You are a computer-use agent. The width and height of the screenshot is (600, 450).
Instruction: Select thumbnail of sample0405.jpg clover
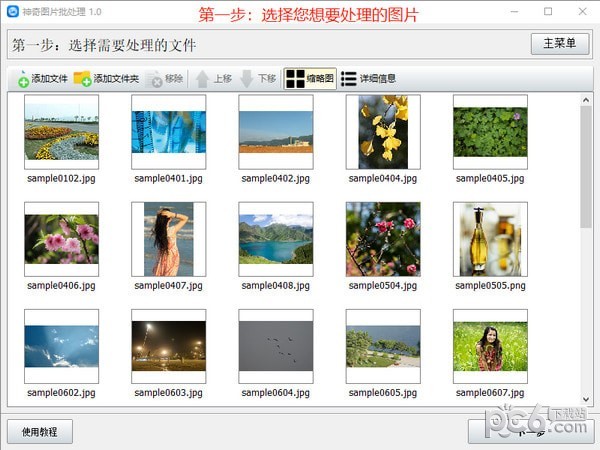[490, 132]
